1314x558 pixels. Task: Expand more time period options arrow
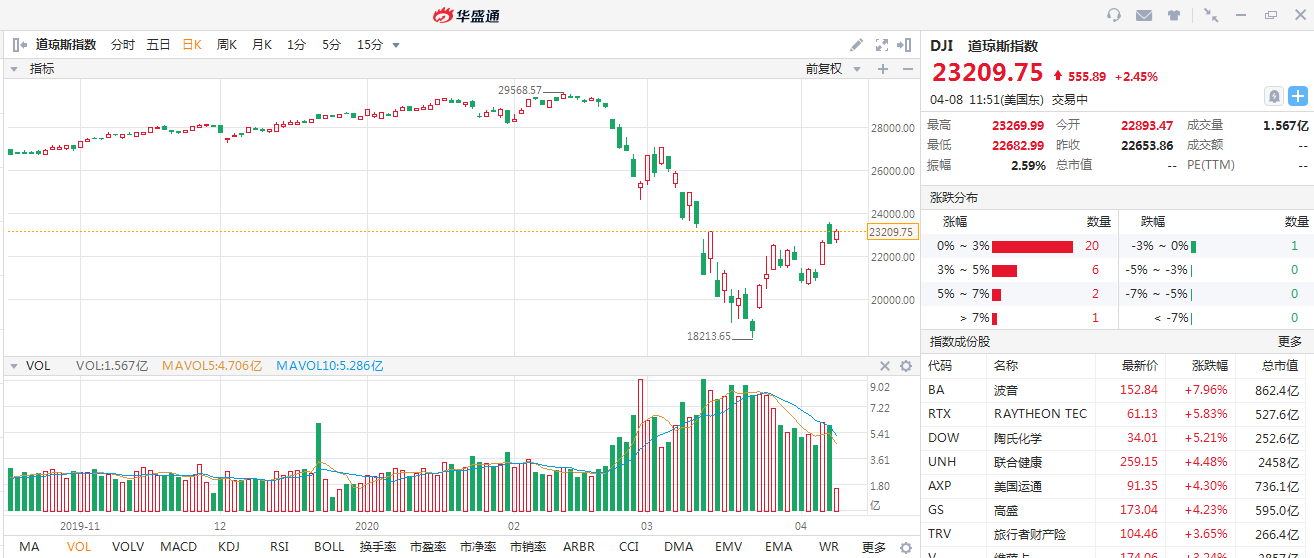(396, 45)
